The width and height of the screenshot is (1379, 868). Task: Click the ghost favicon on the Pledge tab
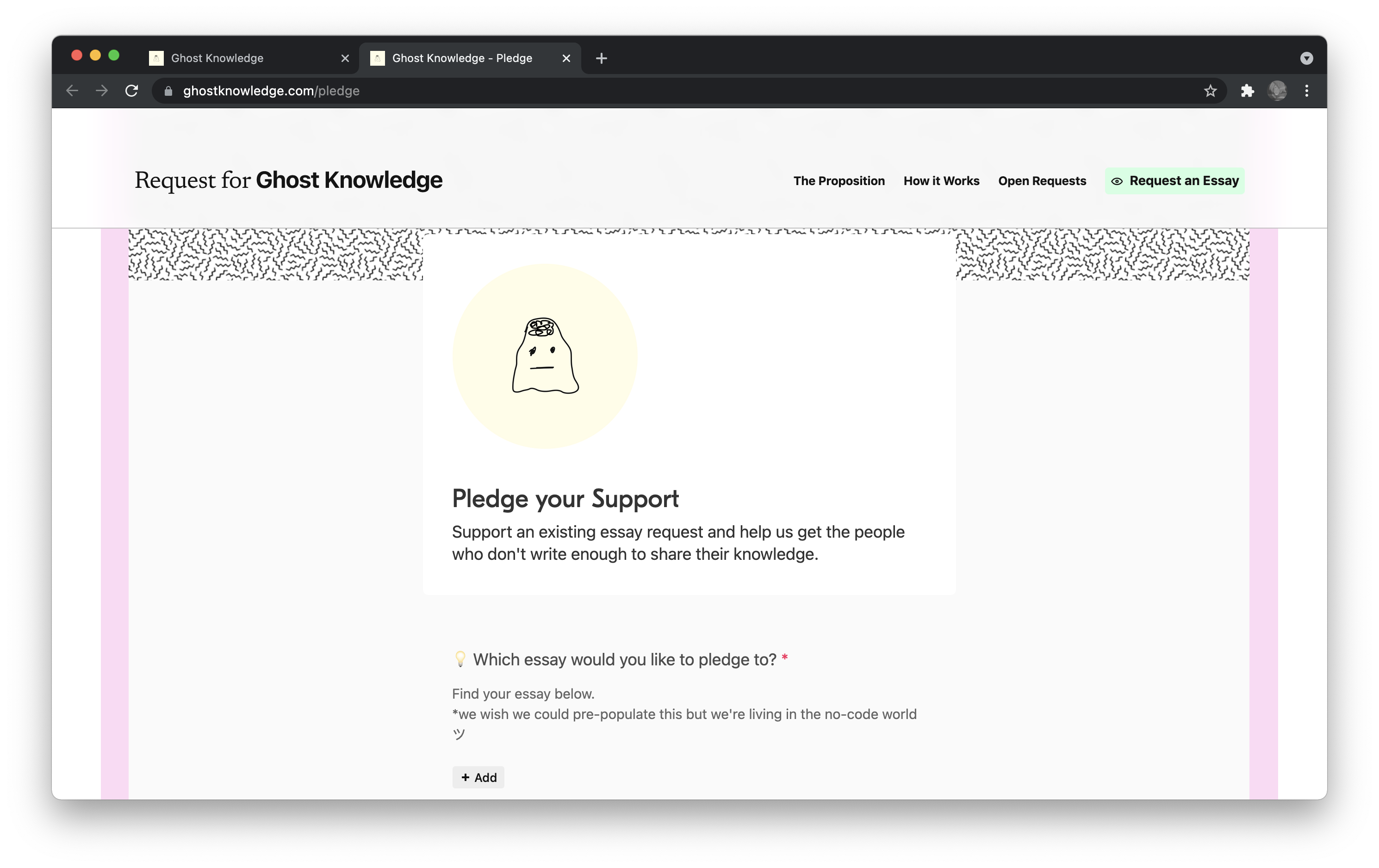coord(378,58)
